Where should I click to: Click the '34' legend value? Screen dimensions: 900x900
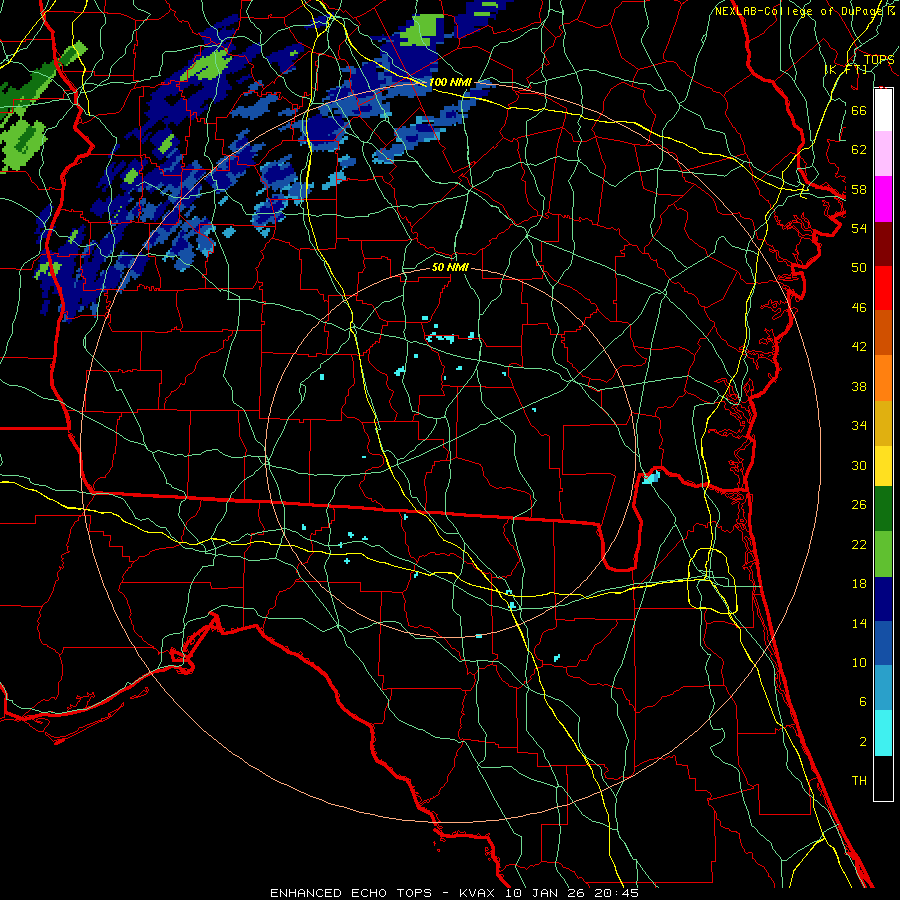coord(859,426)
